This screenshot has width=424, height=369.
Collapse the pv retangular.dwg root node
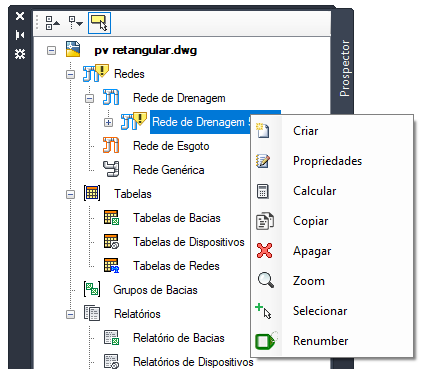51,51
